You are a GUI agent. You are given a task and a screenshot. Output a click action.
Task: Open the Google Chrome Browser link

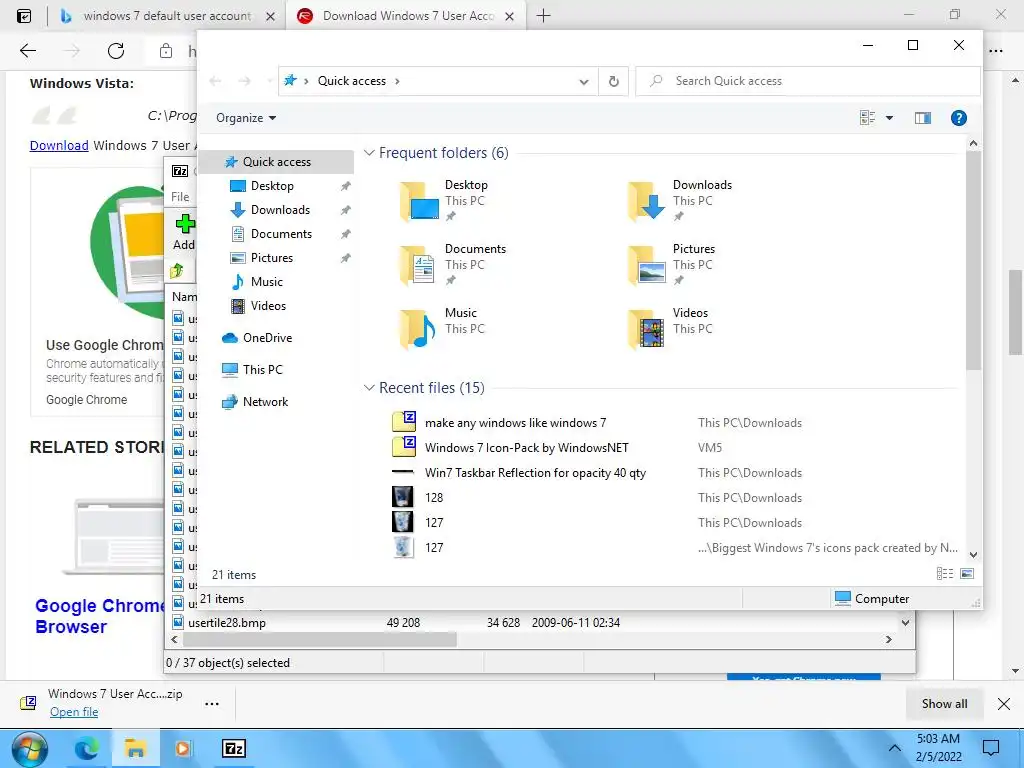[100, 616]
